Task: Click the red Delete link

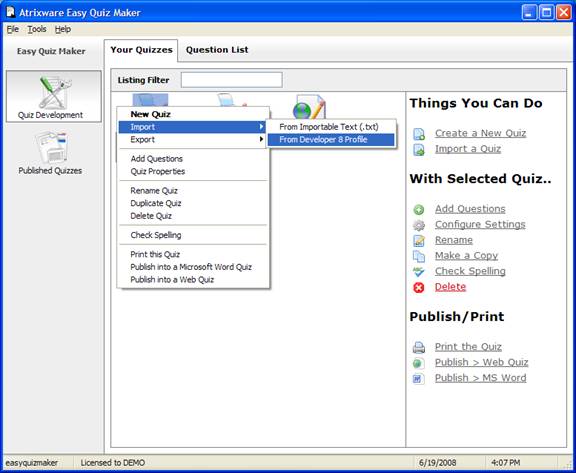Action: 450,287
